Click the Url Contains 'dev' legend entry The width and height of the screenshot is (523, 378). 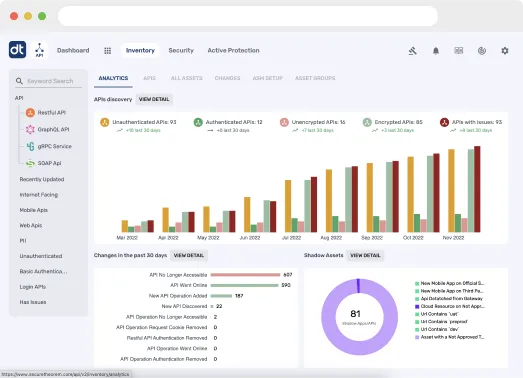tap(437, 329)
